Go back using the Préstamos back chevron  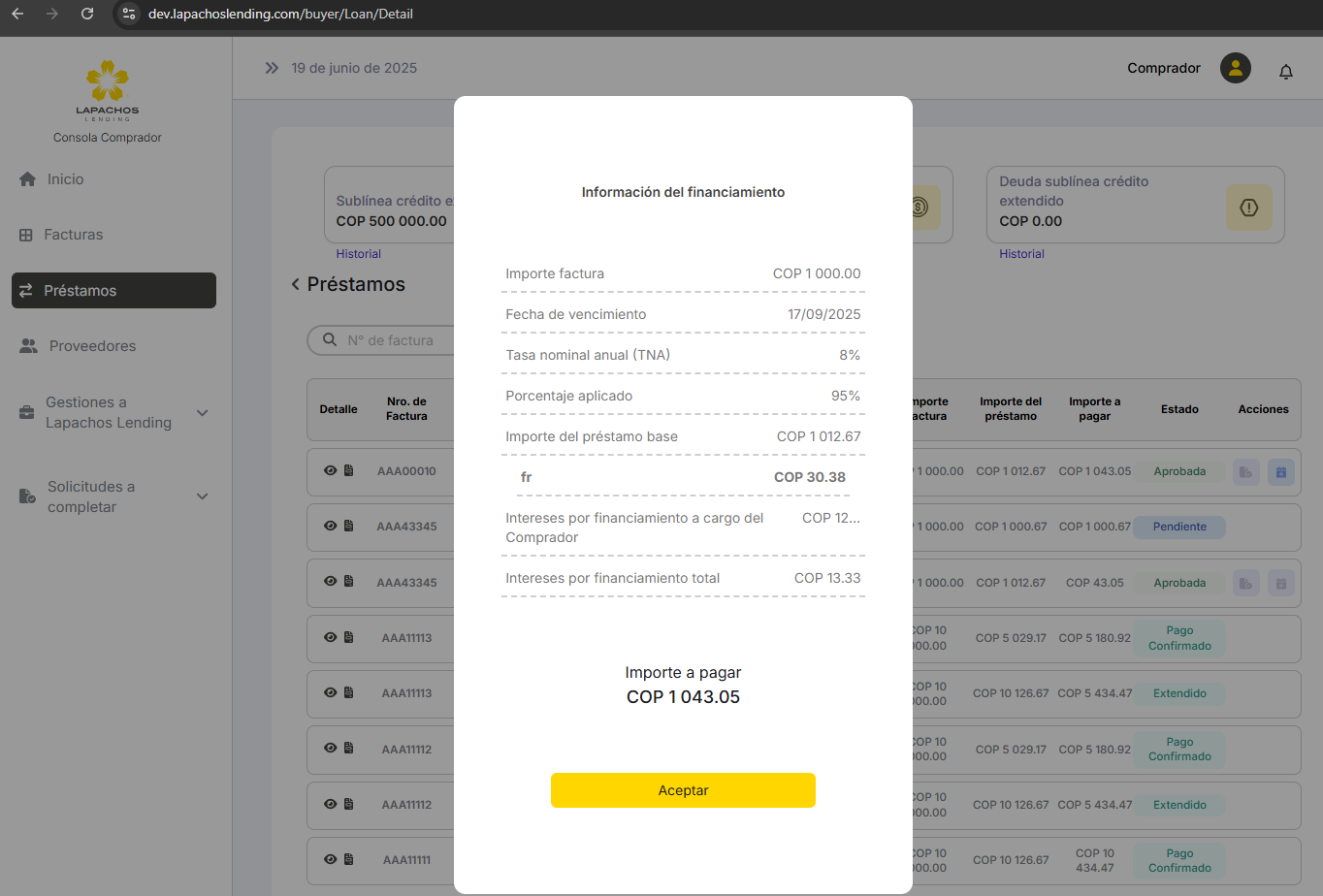coord(295,285)
